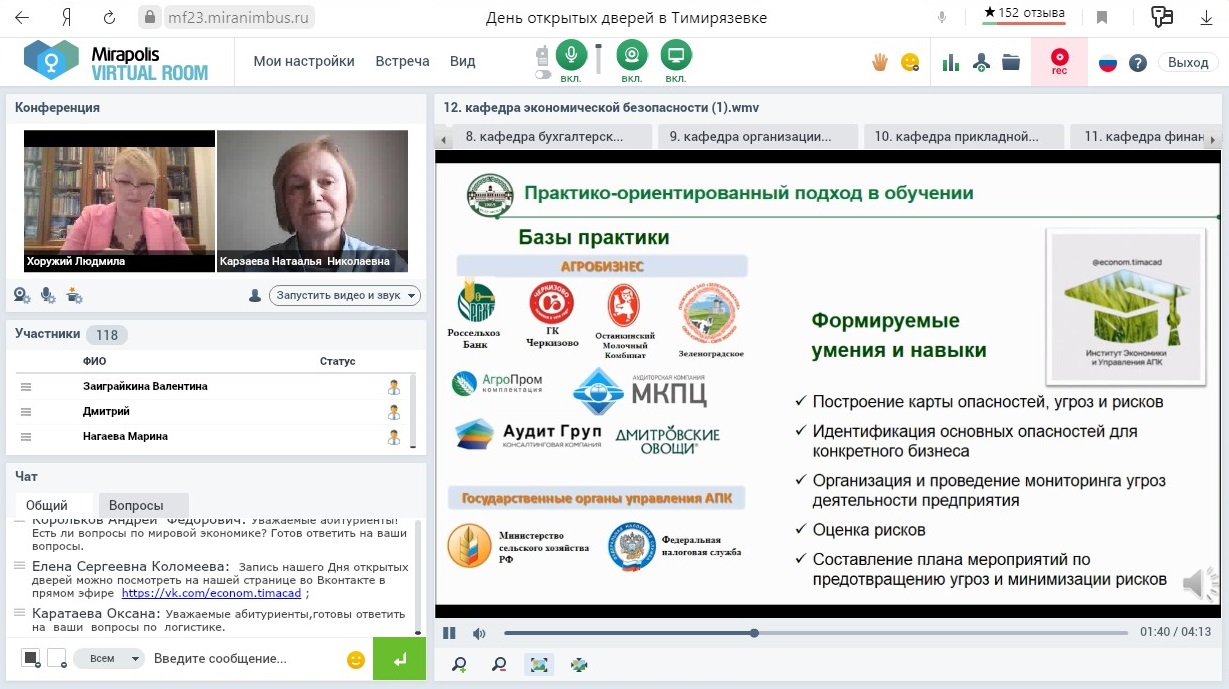Viewport: 1229px width, 689px height.
Task: Open the Russian flag language selector
Action: [1108, 62]
